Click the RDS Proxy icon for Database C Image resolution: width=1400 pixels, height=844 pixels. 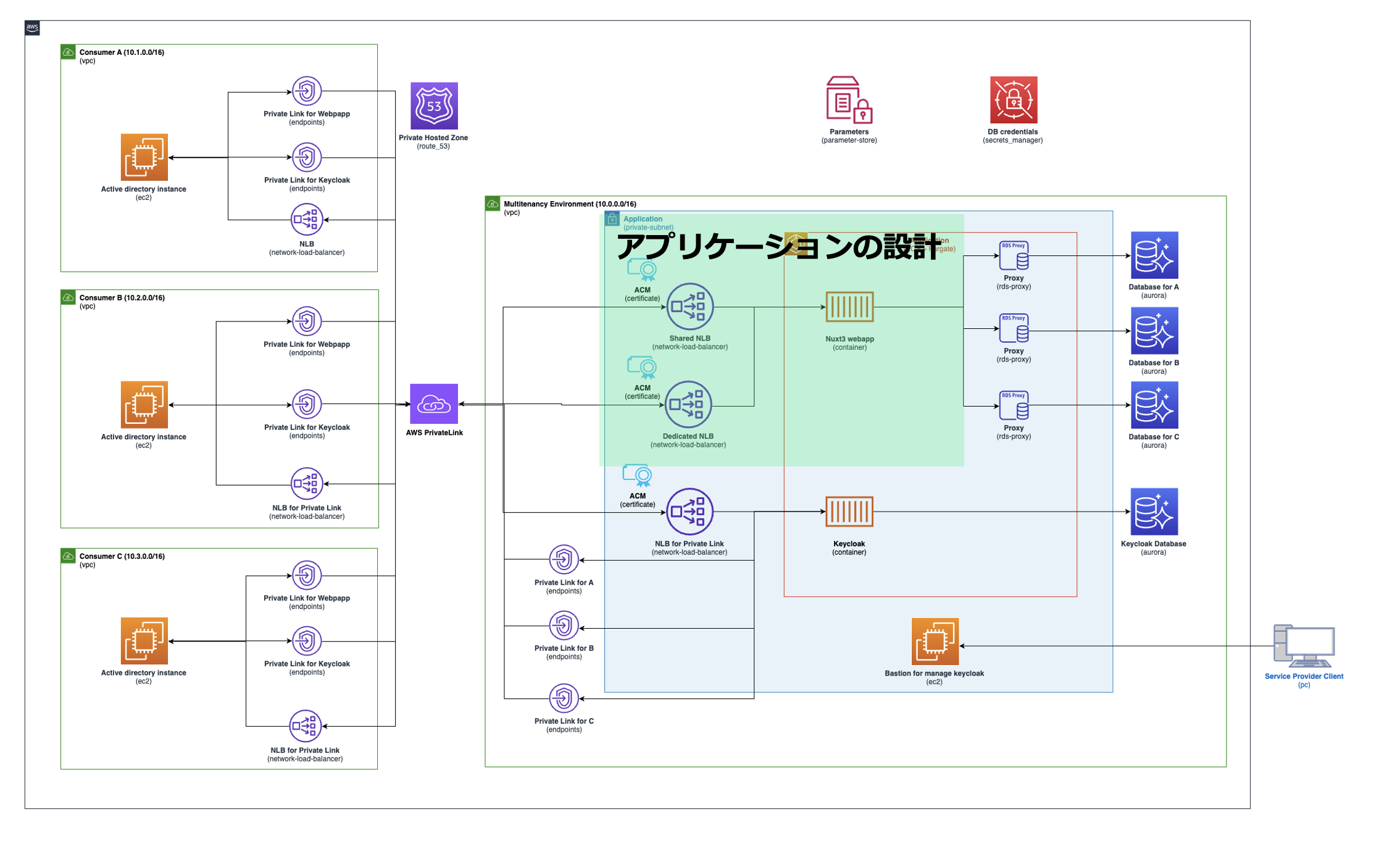pos(1014,405)
